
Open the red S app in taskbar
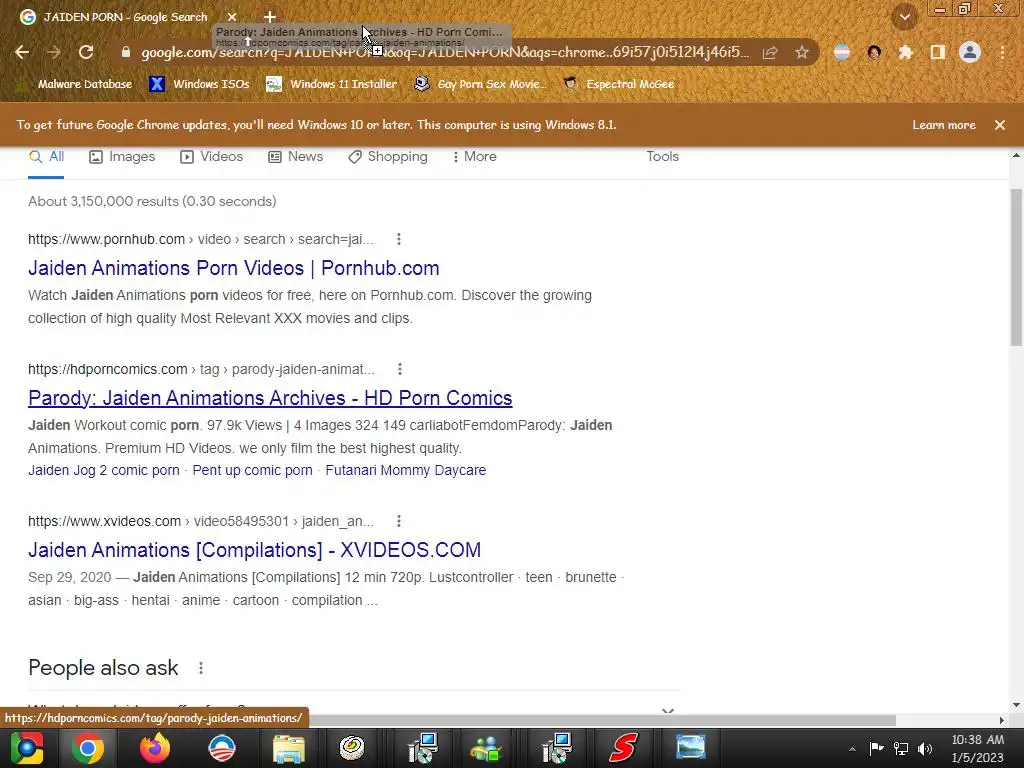pos(624,748)
